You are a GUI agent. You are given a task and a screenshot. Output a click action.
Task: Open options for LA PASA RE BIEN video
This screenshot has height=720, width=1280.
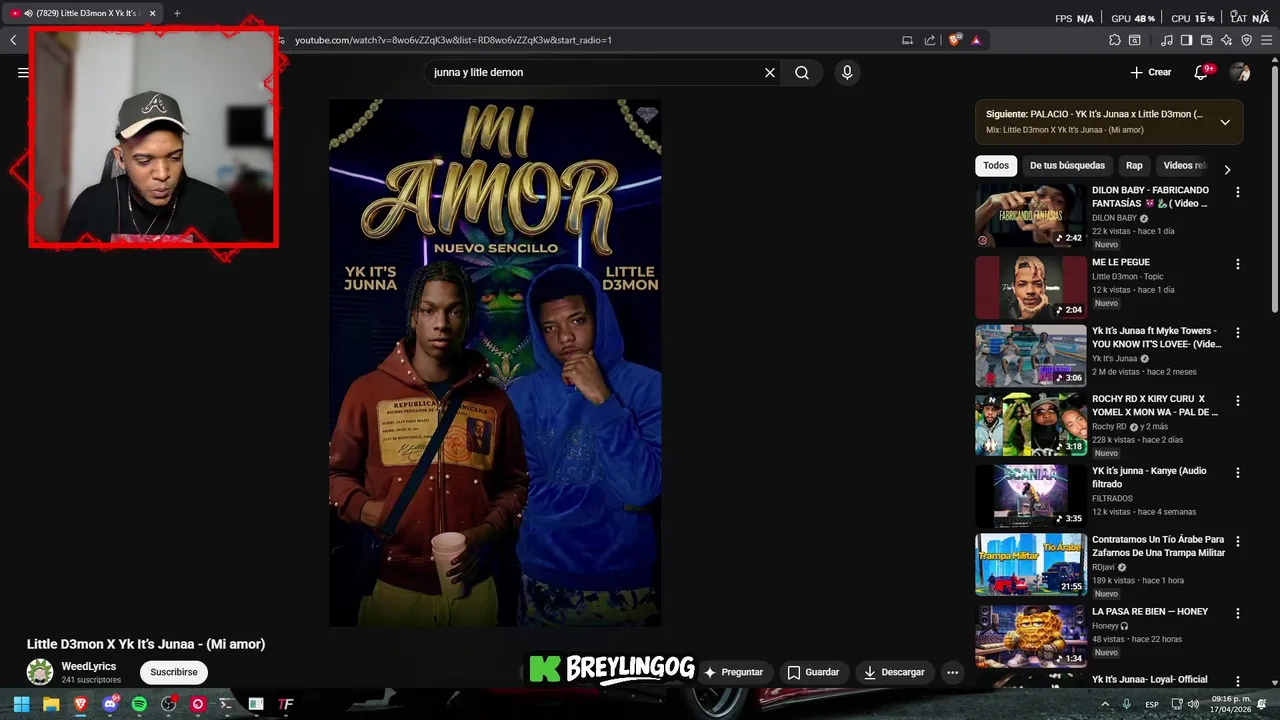(1237, 613)
